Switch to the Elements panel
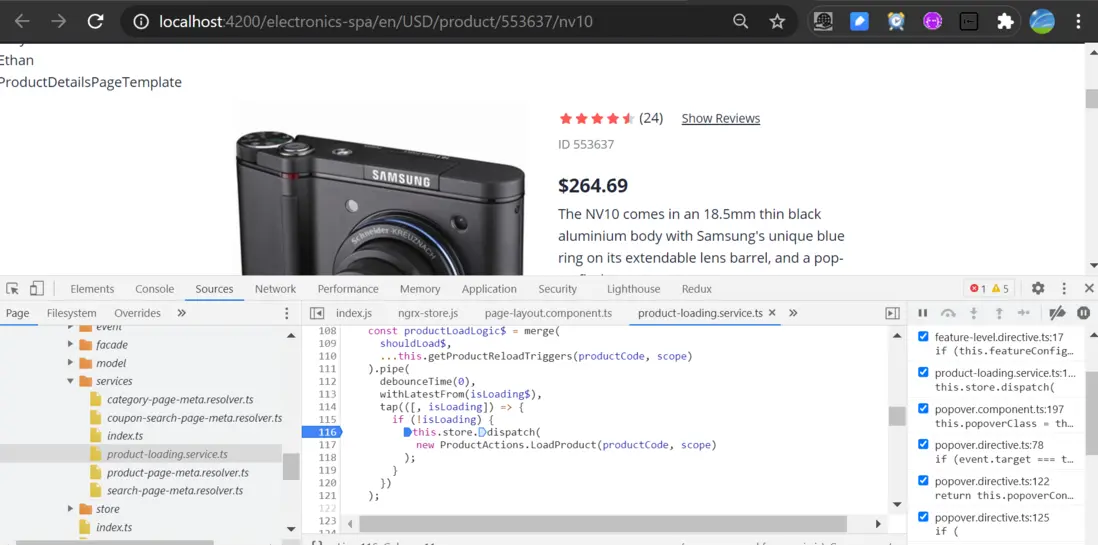Viewport: 1098px width, 545px height. [92, 289]
